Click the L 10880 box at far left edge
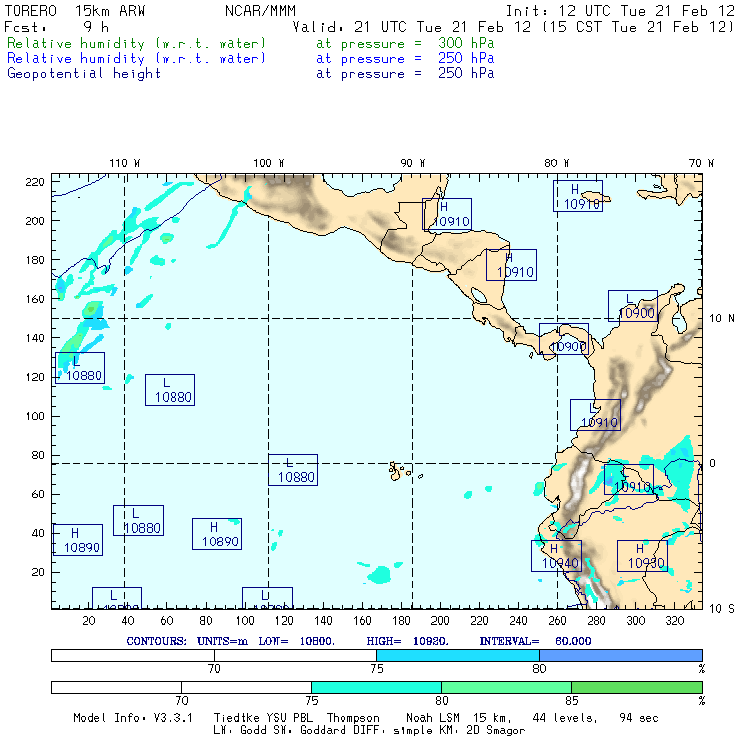 point(80,368)
